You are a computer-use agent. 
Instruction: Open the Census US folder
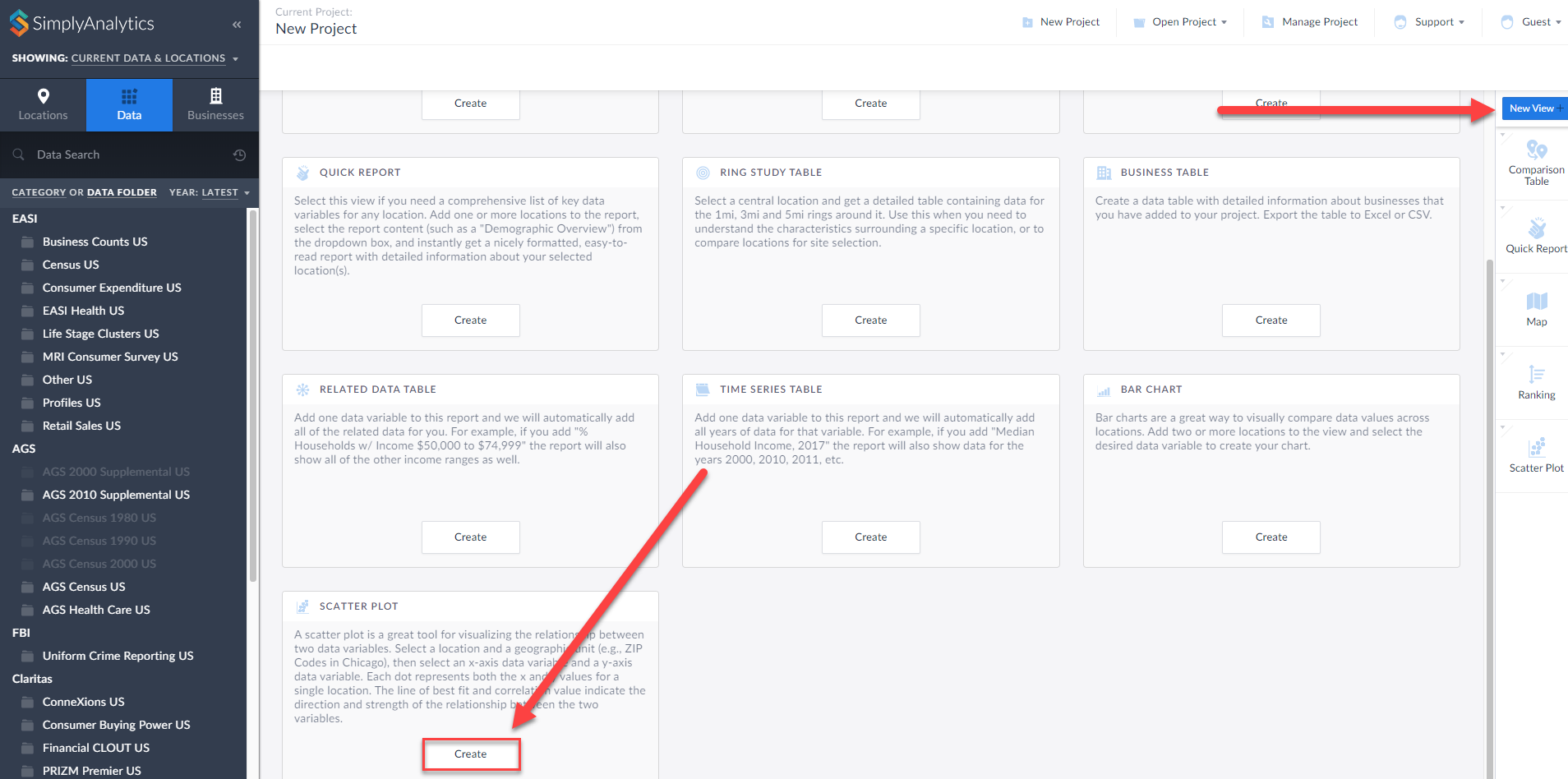(x=71, y=265)
